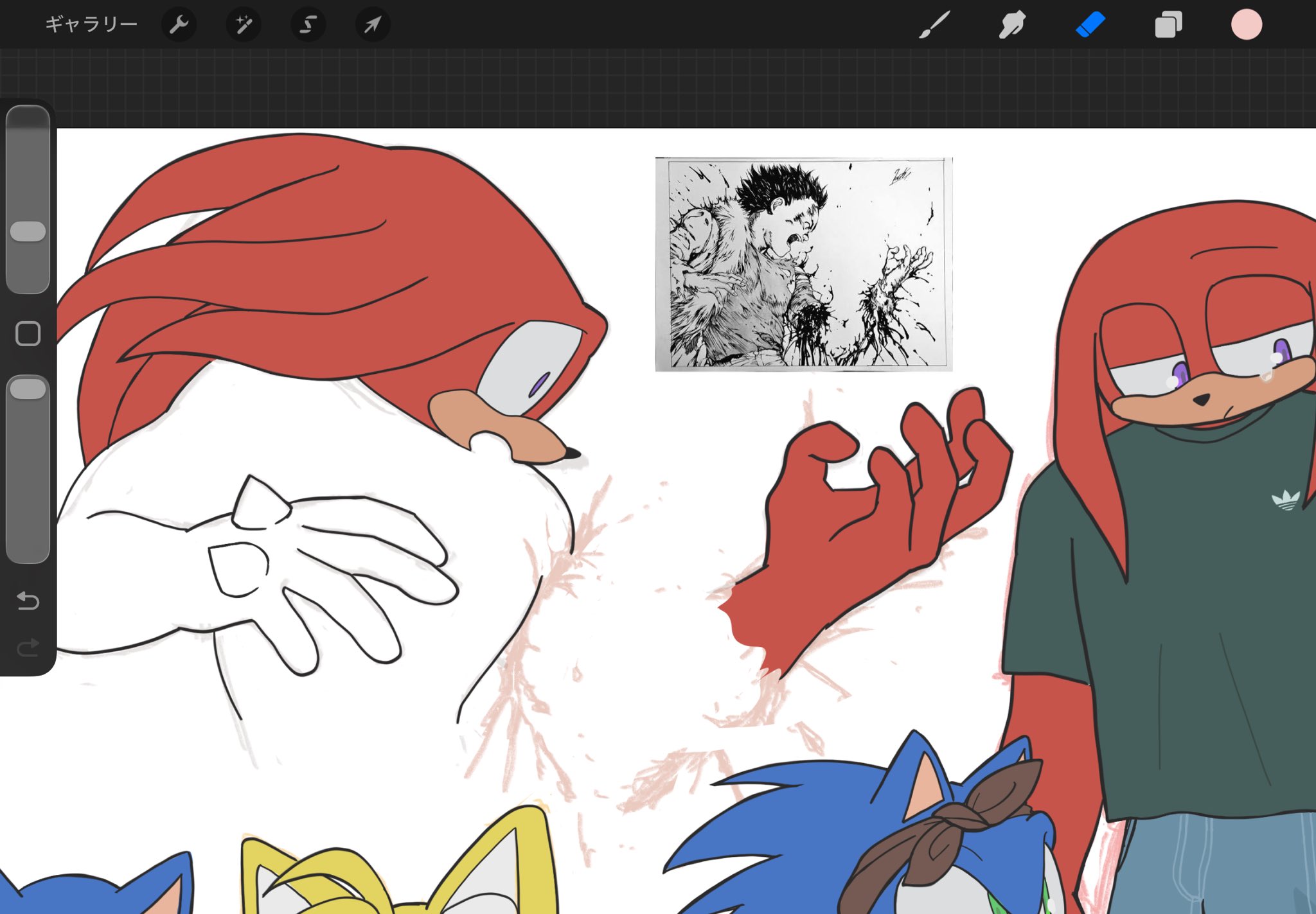This screenshot has height=914, width=1316.
Task: Click the brush size slider handle
Action: click(x=28, y=231)
